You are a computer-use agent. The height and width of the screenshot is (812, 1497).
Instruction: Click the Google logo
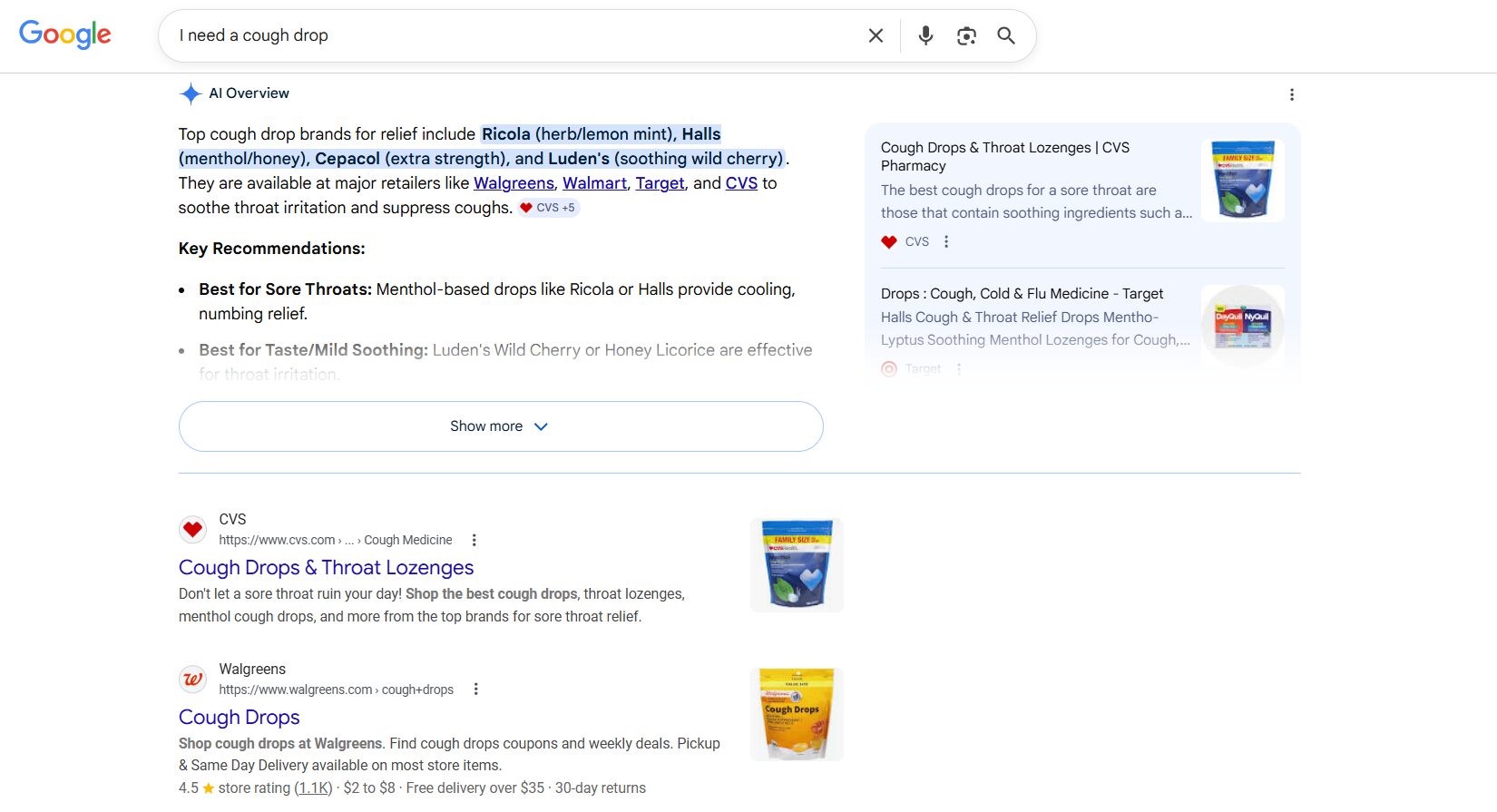point(65,34)
